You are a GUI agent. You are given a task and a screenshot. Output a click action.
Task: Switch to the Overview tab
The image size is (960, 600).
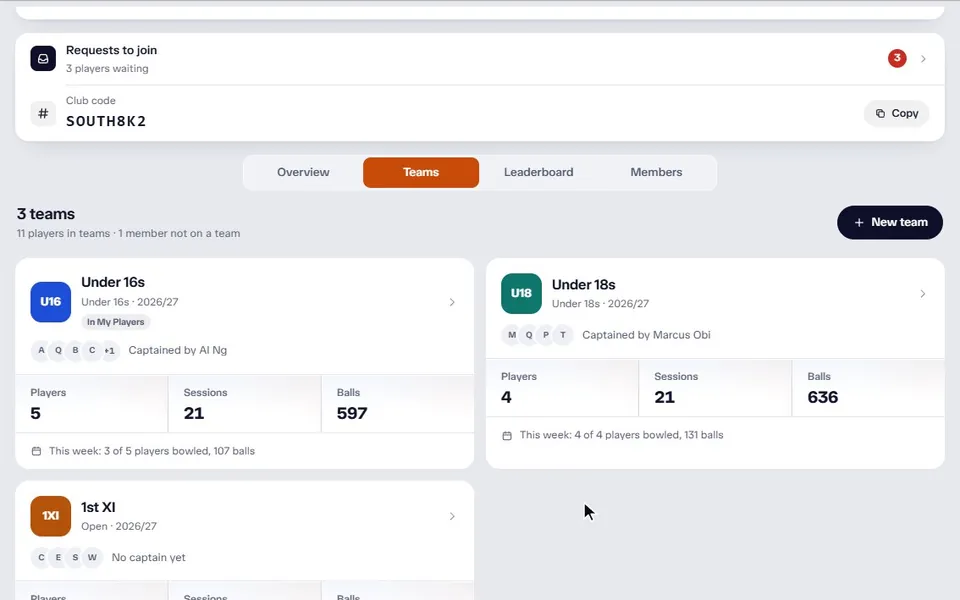click(303, 173)
